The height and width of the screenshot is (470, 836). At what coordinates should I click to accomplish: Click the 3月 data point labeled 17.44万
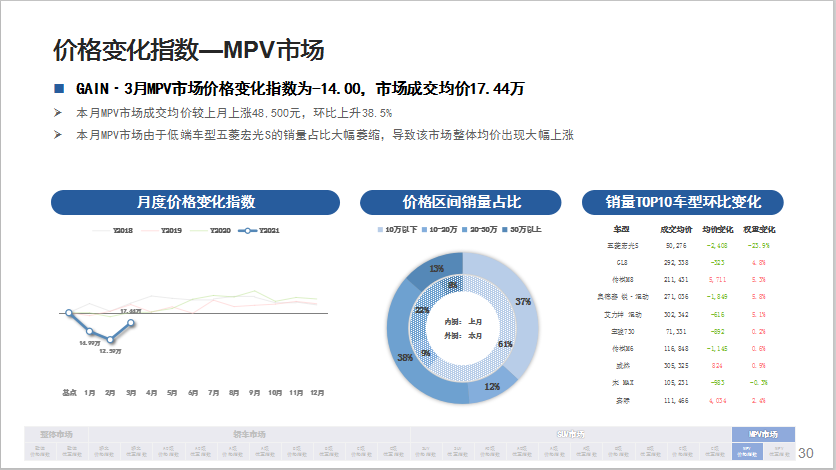click(x=131, y=322)
